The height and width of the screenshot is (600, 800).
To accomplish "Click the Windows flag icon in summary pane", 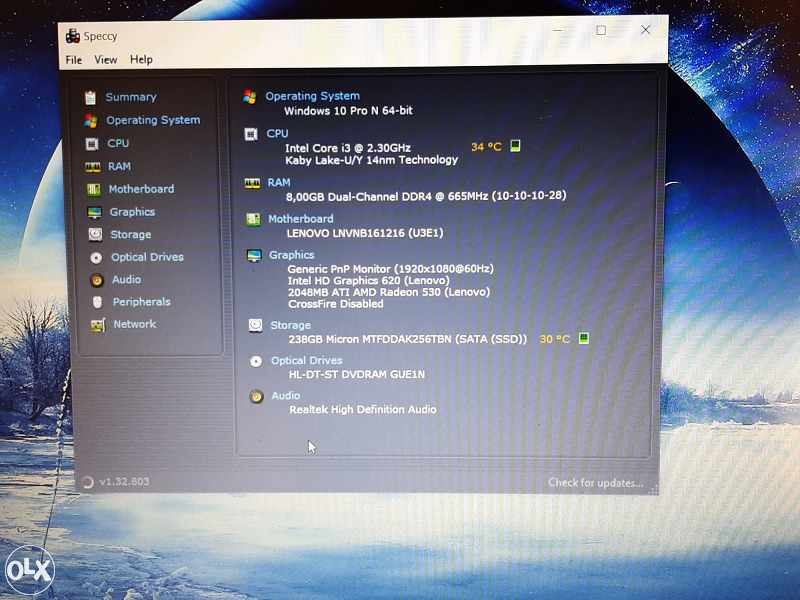I will click(250, 96).
